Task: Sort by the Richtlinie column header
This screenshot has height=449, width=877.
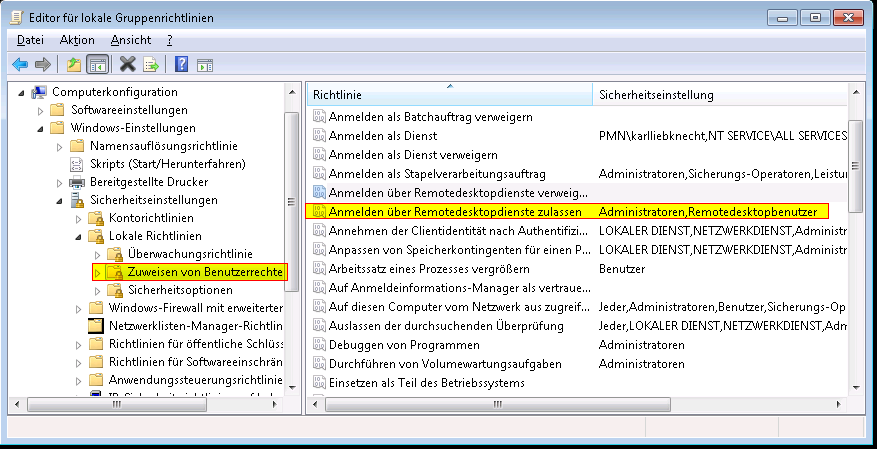Action: point(449,95)
